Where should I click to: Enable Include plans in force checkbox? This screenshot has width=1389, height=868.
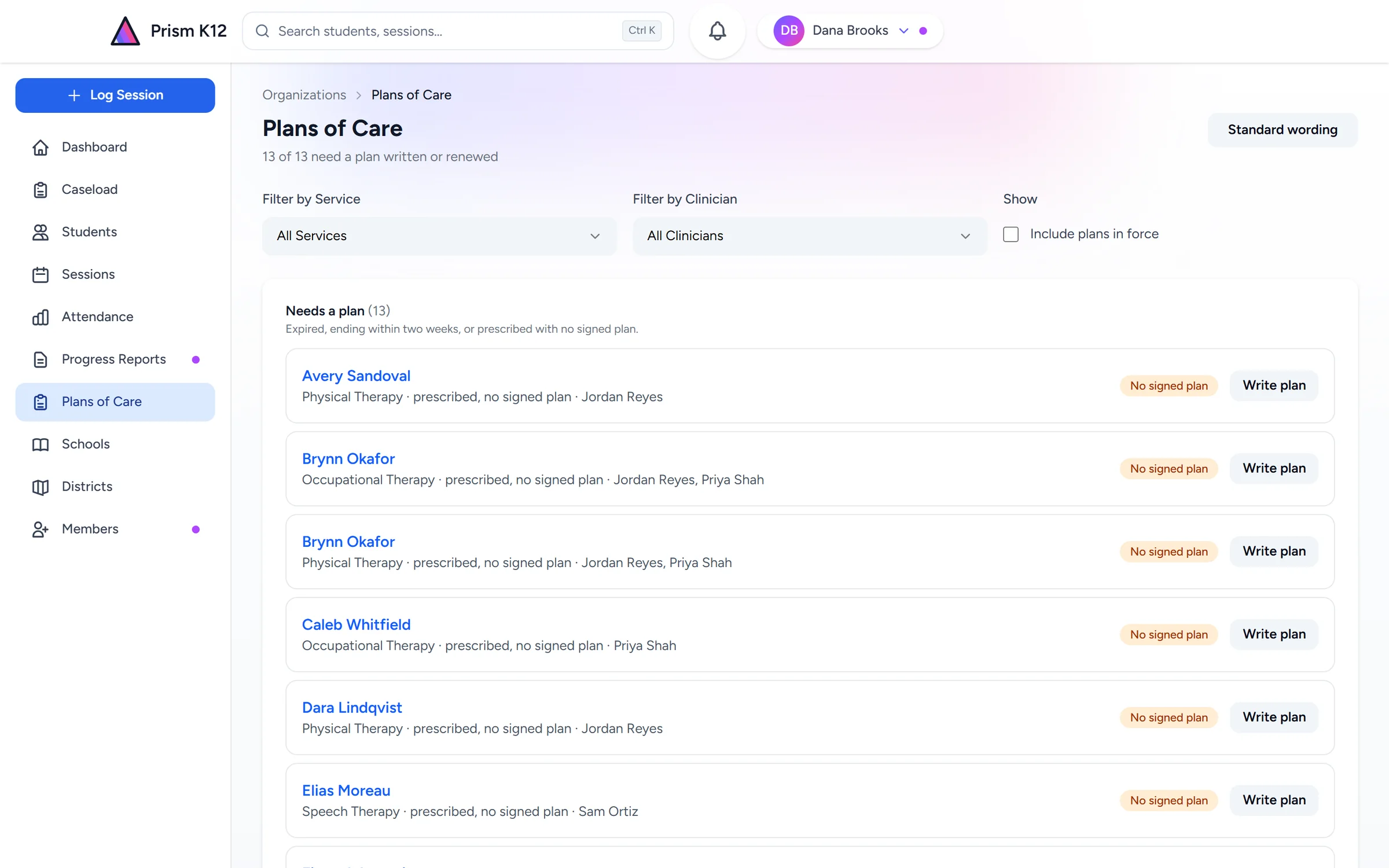click(x=1010, y=234)
